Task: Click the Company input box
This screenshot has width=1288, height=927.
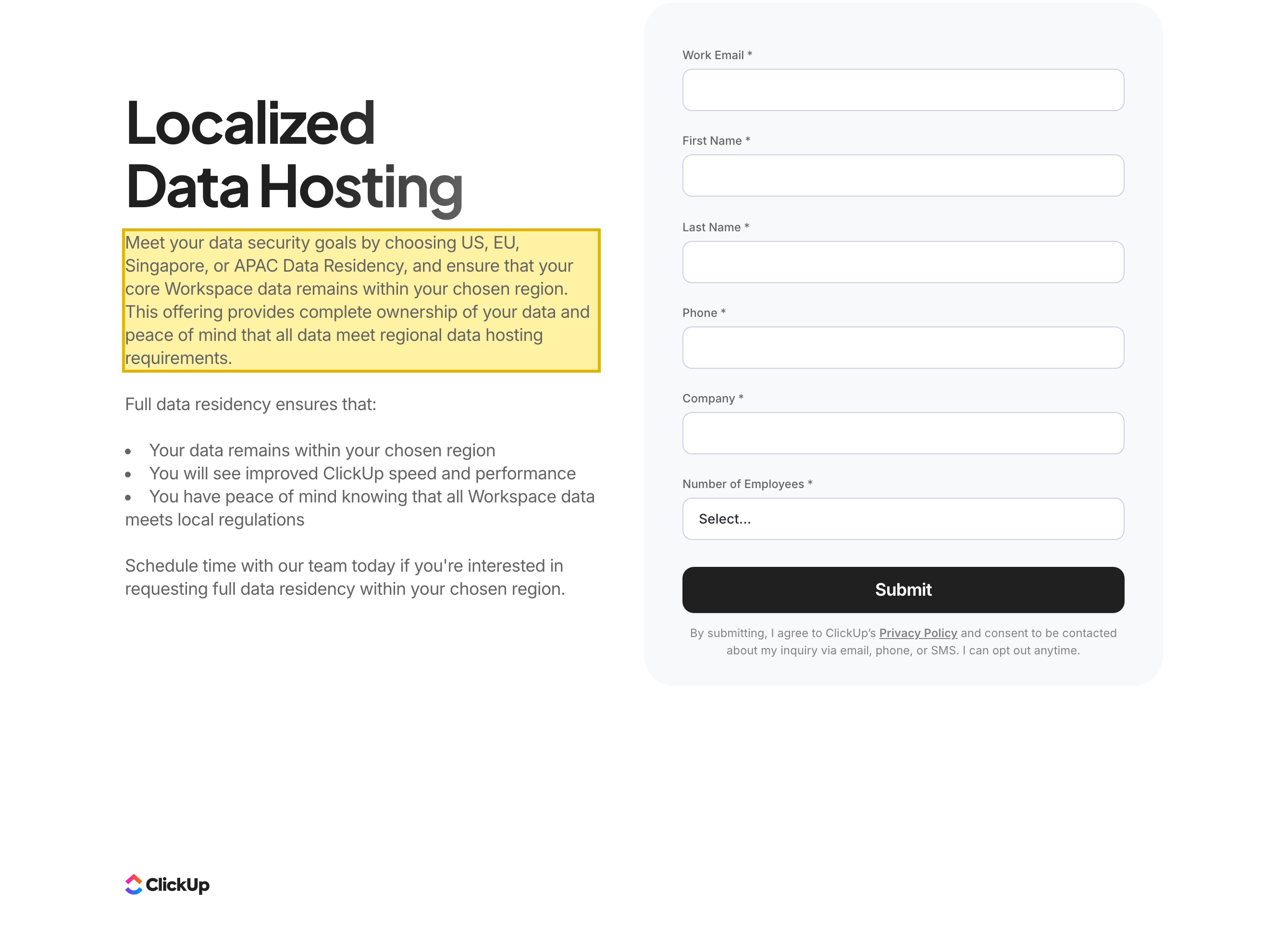Action: [903, 433]
